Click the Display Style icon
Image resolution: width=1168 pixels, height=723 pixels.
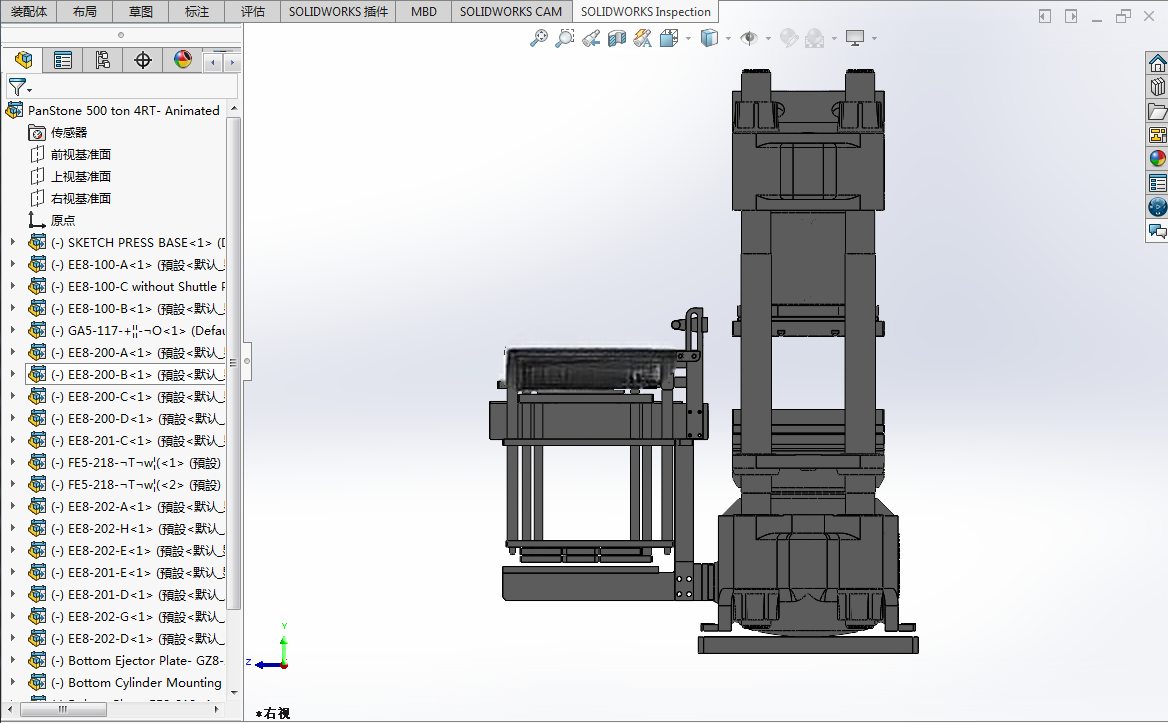point(709,38)
